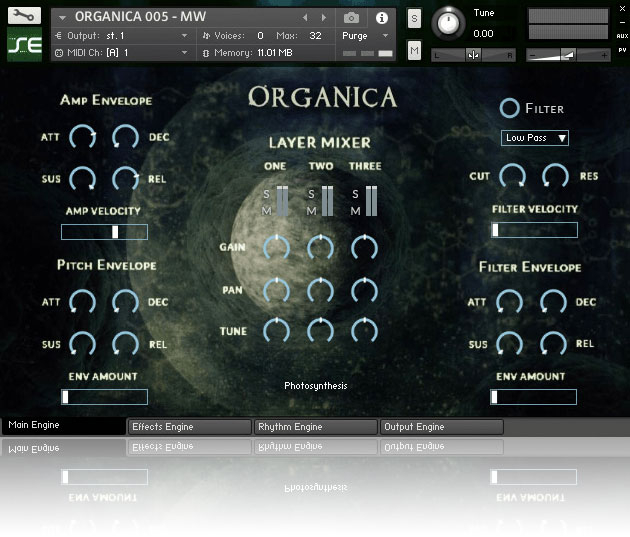
Task: Open the Low Pass filter type dropdown
Action: [535, 138]
